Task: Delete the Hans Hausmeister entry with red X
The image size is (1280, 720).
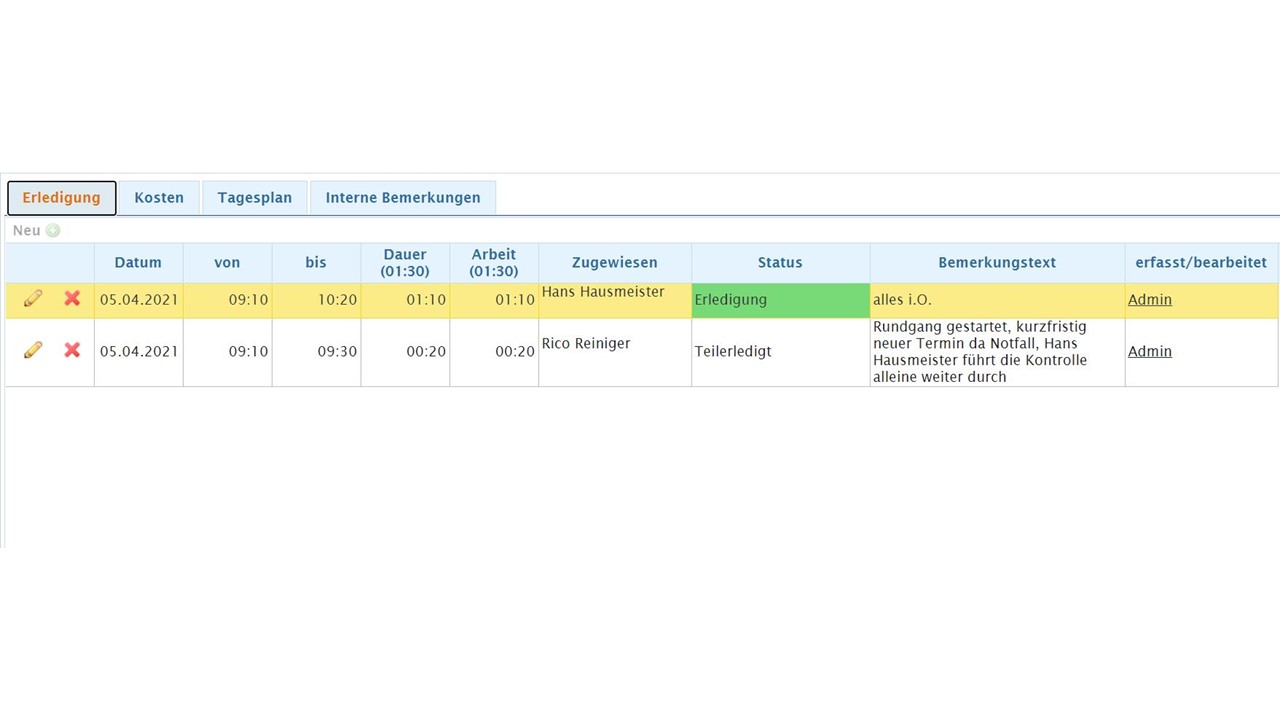Action: click(72, 298)
